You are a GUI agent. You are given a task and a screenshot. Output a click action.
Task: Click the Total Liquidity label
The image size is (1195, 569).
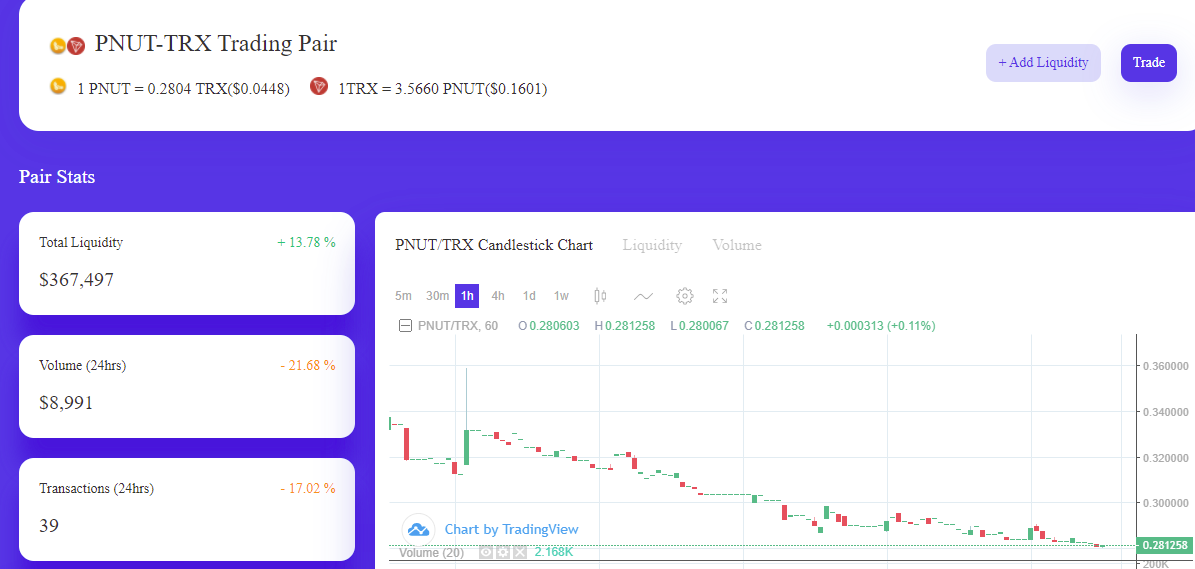(81, 242)
